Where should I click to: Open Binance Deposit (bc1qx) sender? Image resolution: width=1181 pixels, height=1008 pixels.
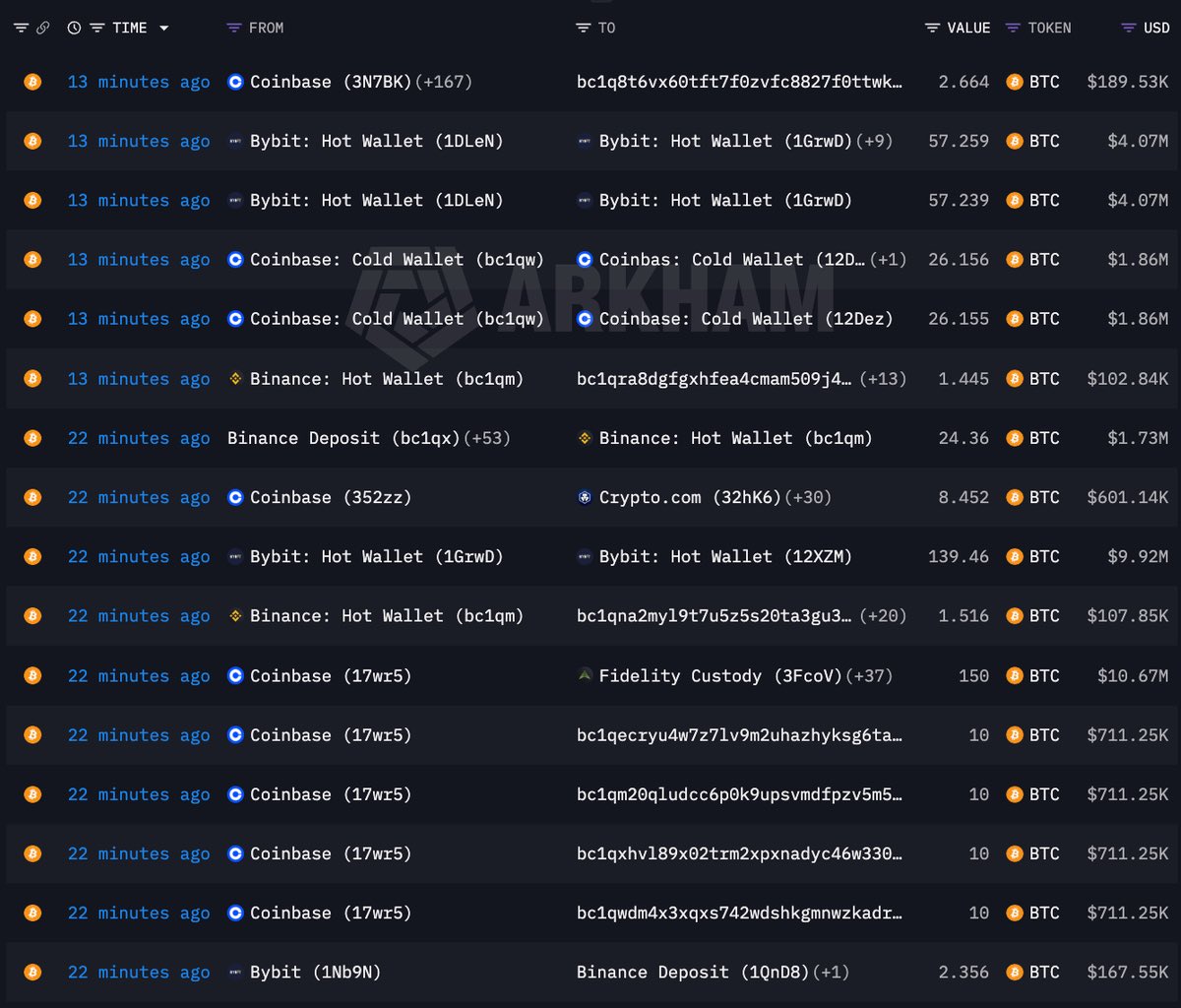pyautogui.click(x=343, y=438)
